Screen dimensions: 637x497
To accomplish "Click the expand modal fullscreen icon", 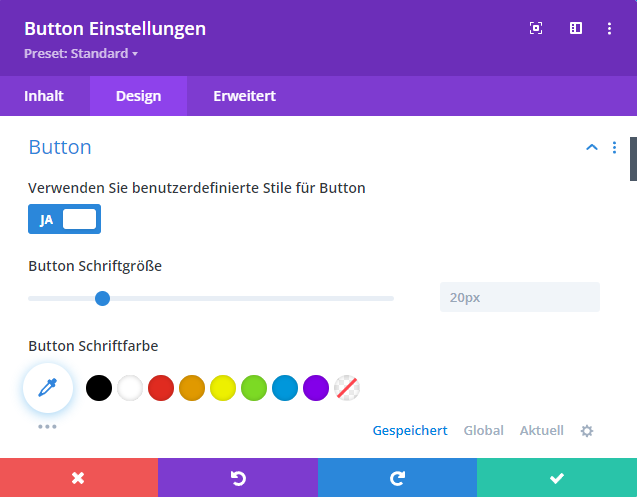I will (x=536, y=29).
